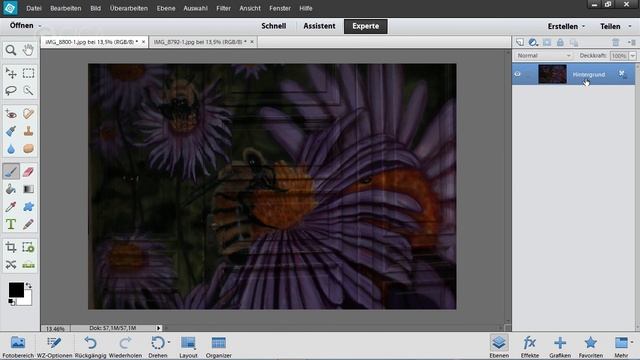The height and width of the screenshot is (360, 640).
Task: Select the Recompose tool
Action: coord(28,247)
